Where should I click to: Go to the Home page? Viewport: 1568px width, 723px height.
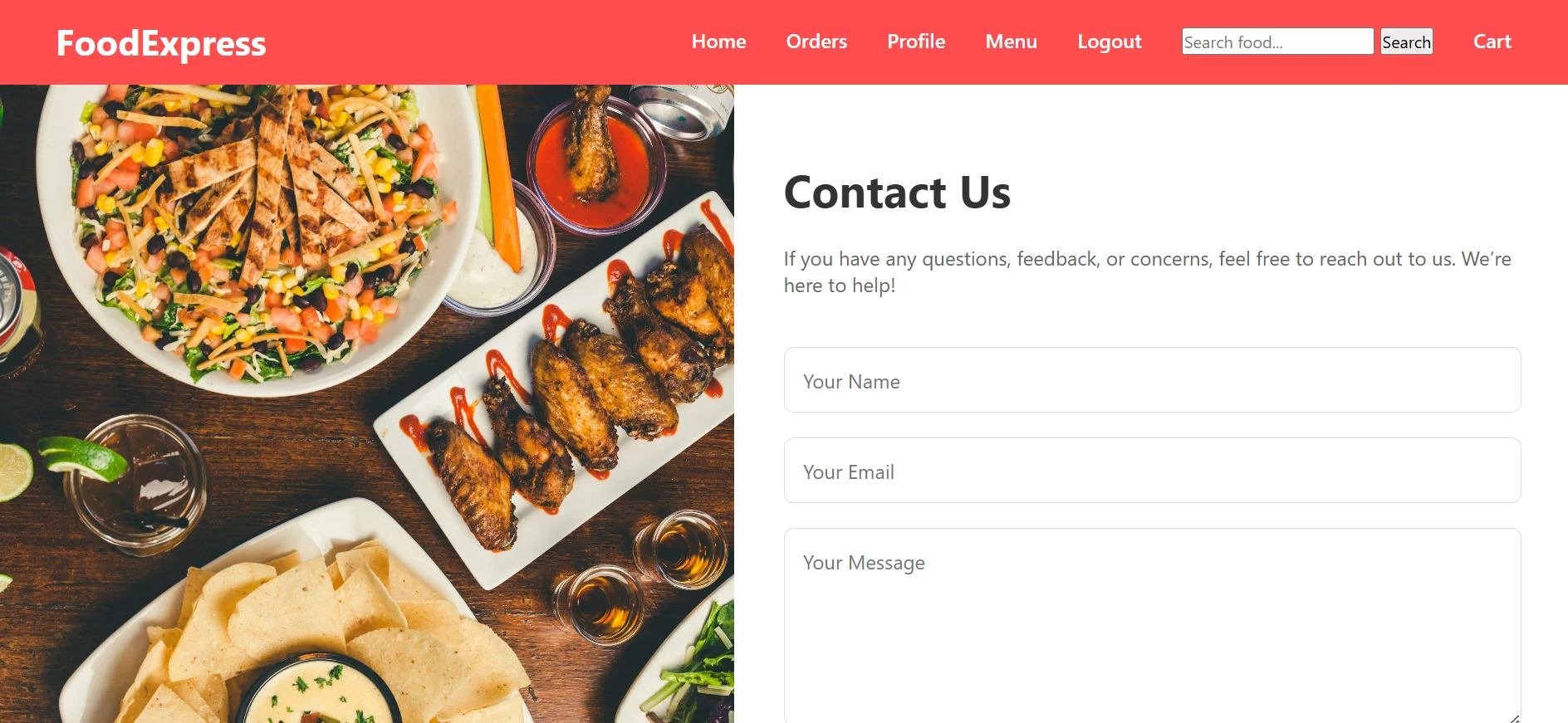click(718, 42)
